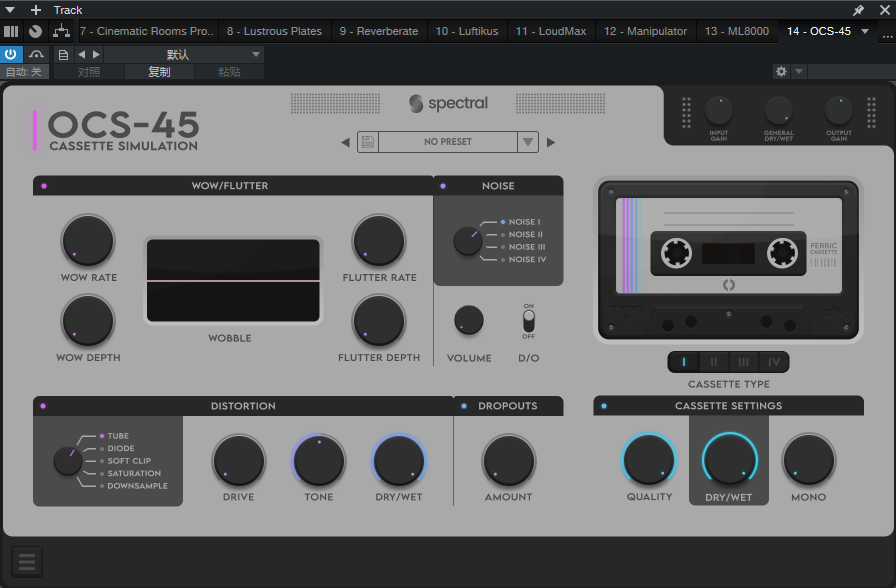
Task: Click the FLUTTER DEPTH knob
Action: [379, 321]
